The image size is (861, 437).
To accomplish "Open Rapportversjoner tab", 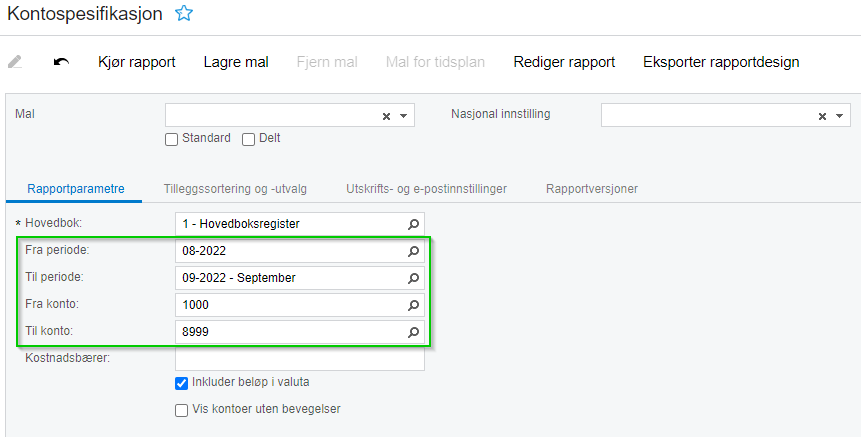I will [592, 189].
